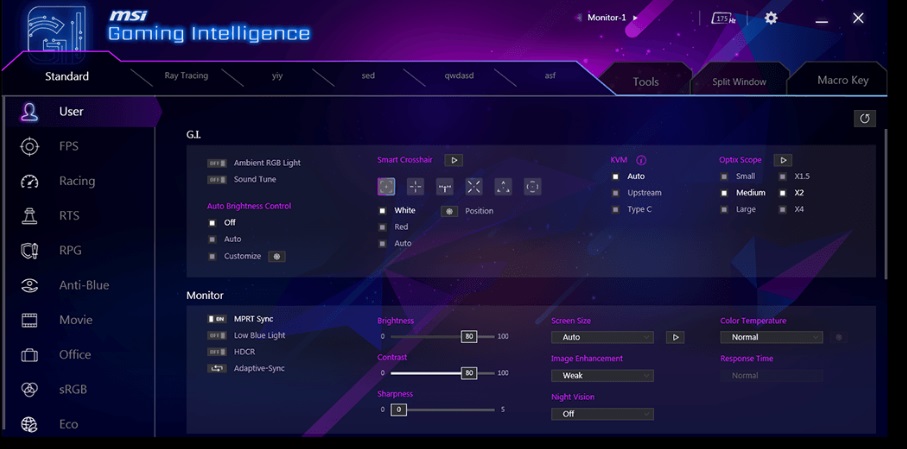907x449 pixels.
Task: Play the Smart Crosshair preview
Action: [x=453, y=160]
